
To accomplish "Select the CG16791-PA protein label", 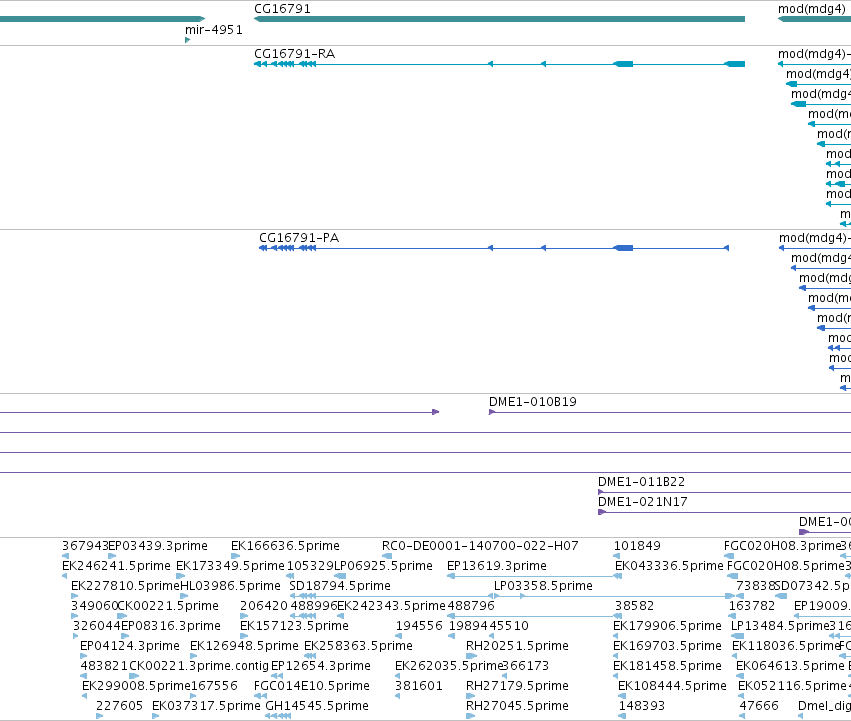I will pos(299,238).
